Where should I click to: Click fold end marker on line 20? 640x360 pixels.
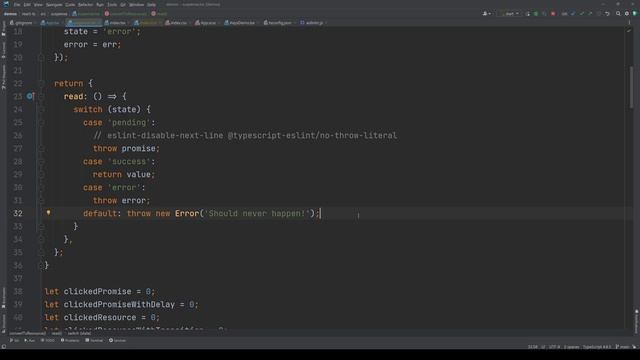click(x=41, y=58)
